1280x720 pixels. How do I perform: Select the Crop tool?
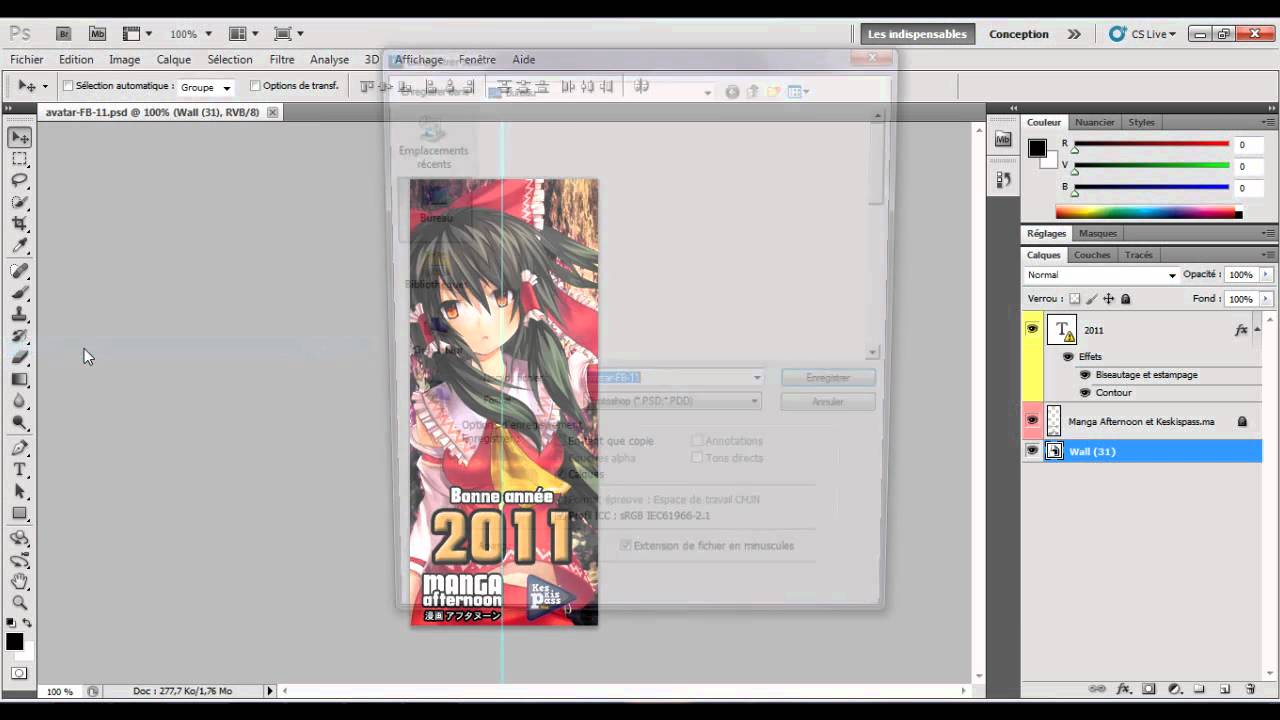[20, 224]
